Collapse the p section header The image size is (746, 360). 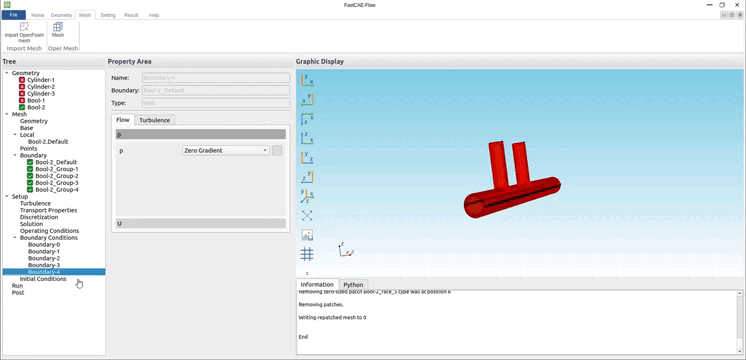coord(201,135)
